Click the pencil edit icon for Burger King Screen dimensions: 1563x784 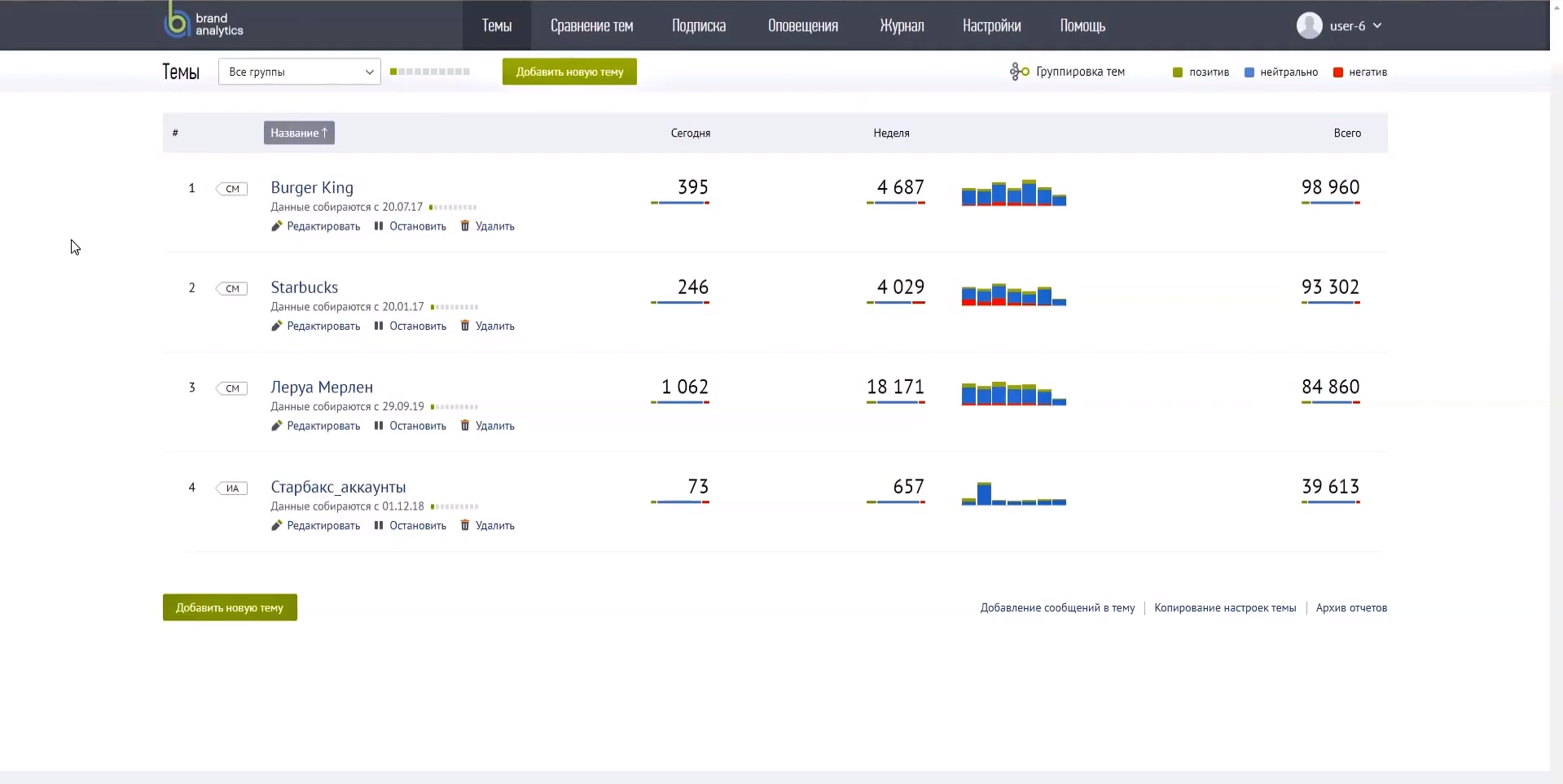(277, 226)
